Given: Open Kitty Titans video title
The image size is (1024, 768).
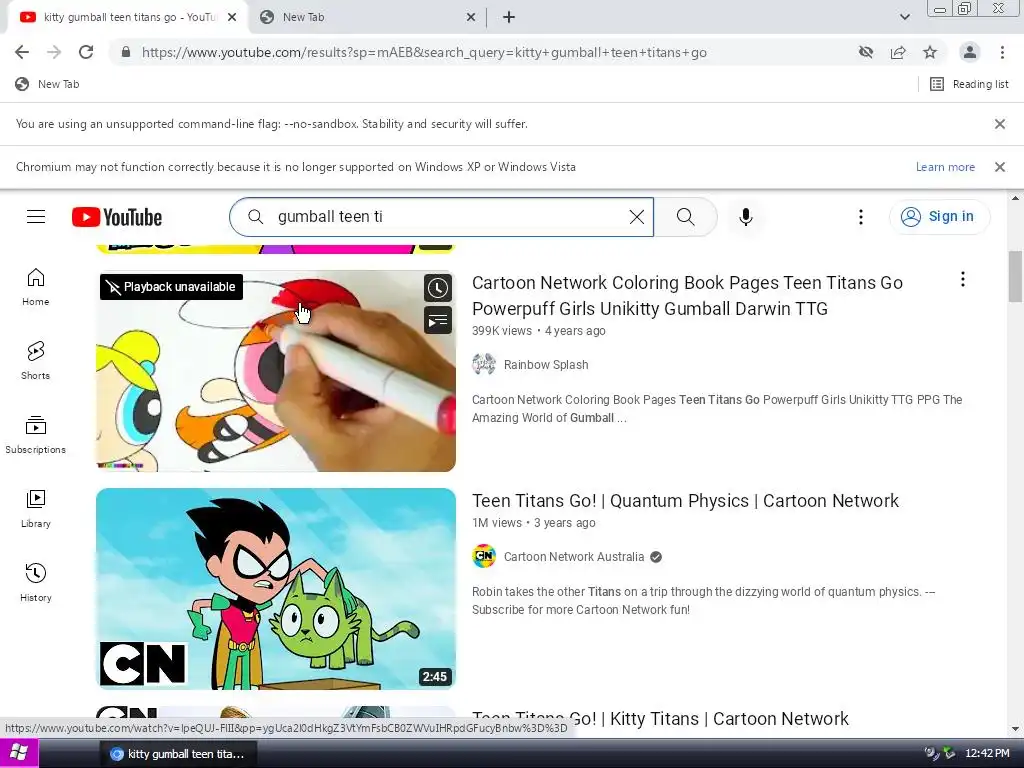Looking at the screenshot, I should [x=660, y=719].
